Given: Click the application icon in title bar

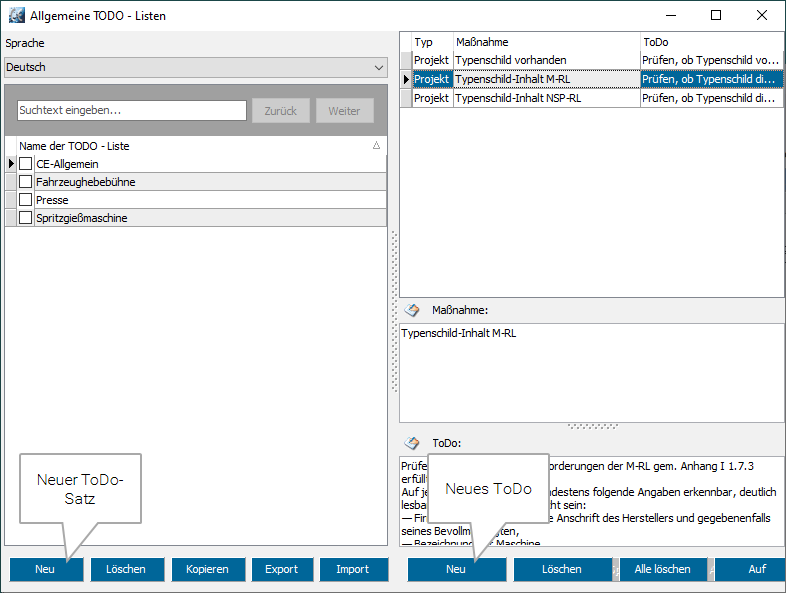Looking at the screenshot, I should click(17, 16).
